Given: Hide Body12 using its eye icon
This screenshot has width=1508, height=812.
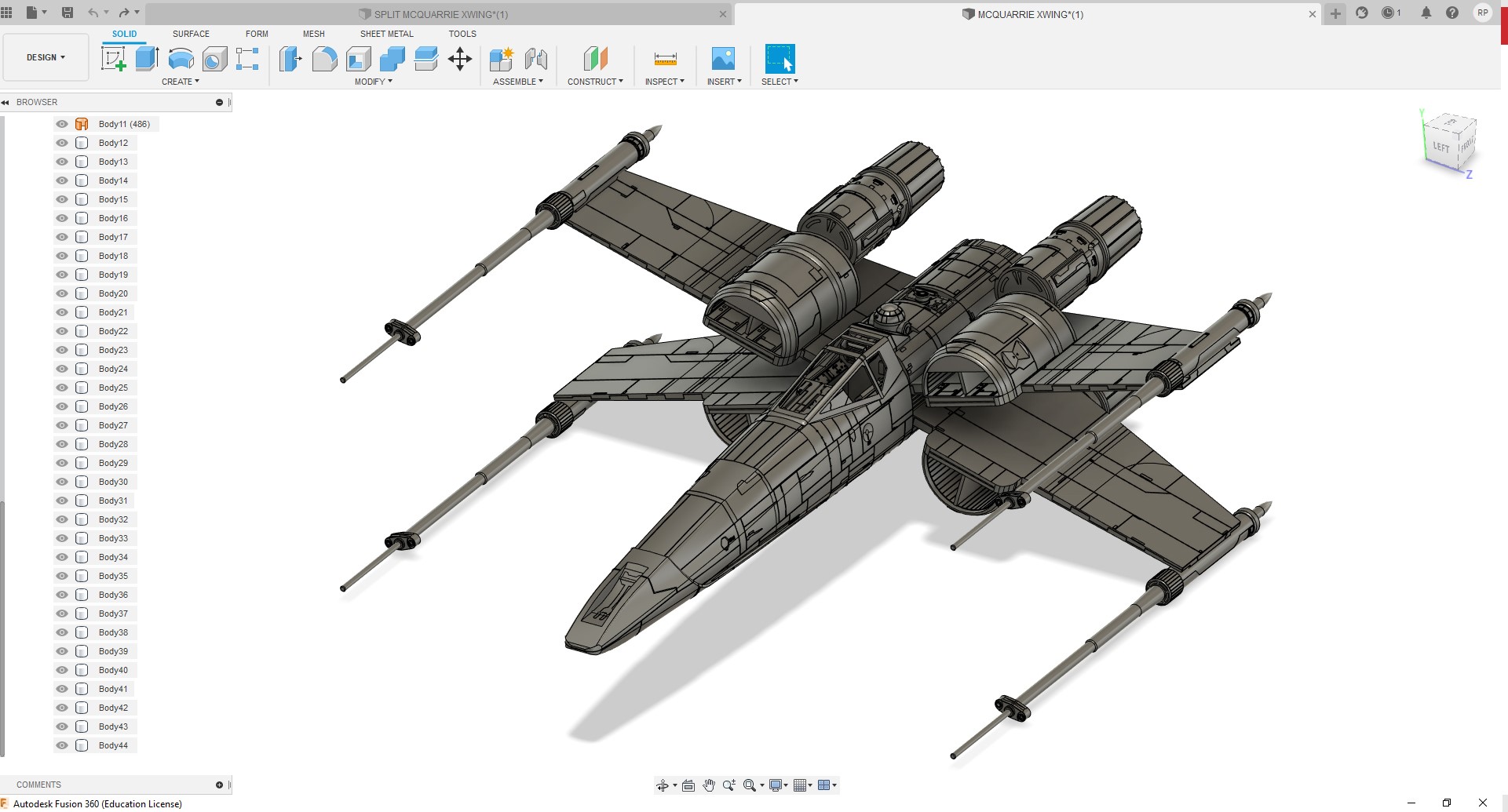Looking at the screenshot, I should point(62,143).
